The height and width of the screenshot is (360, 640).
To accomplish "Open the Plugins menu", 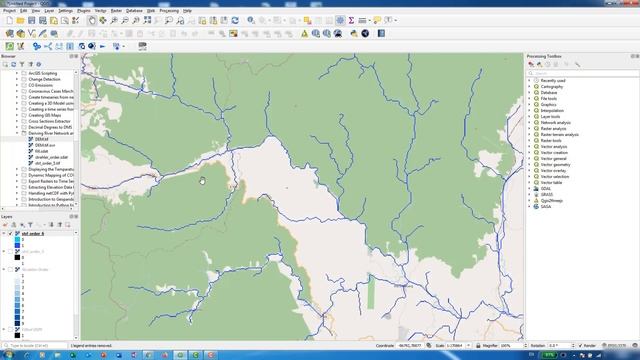I will 84,11.
